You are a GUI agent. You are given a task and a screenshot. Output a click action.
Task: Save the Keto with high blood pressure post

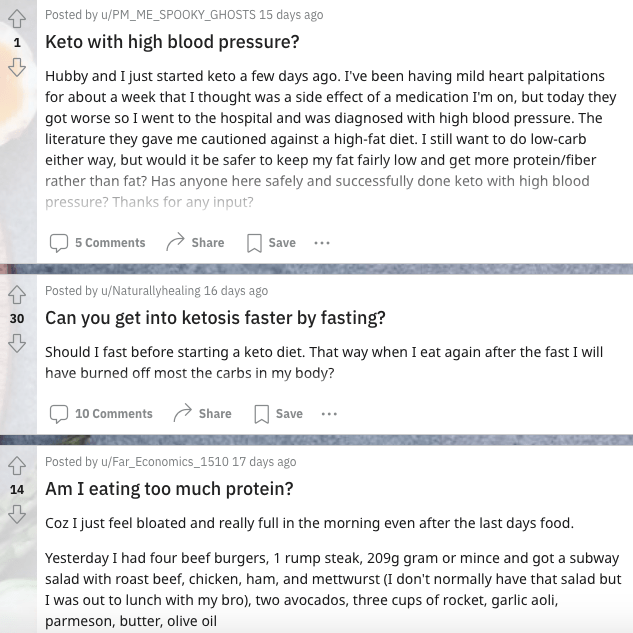pos(271,243)
